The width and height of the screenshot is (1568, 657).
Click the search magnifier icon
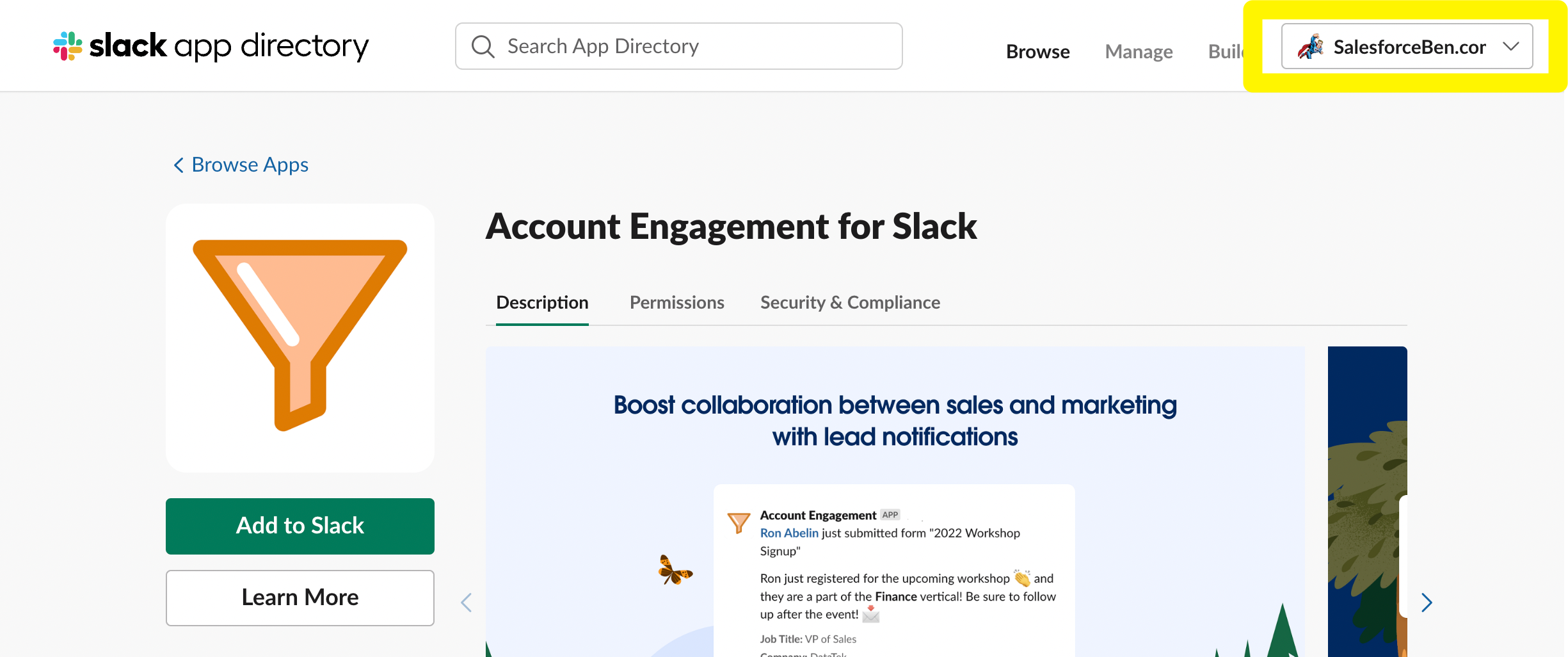[483, 47]
